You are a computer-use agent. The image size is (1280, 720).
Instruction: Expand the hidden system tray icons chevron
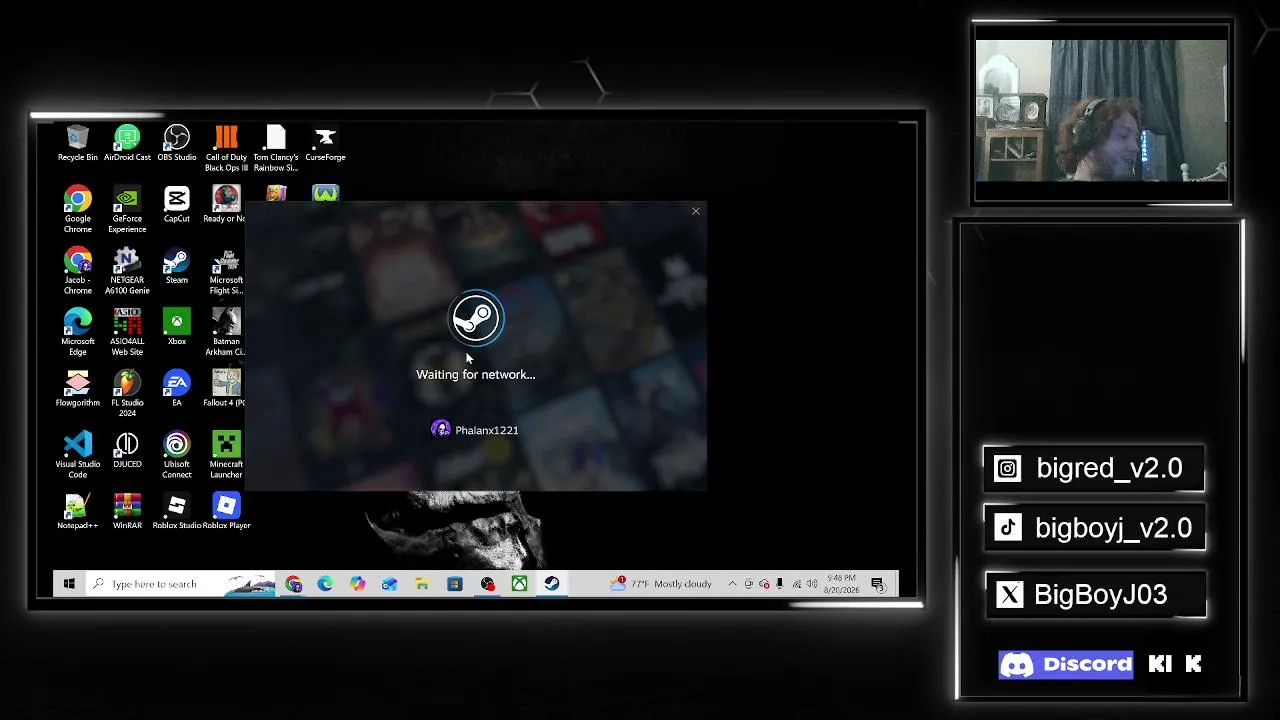point(732,584)
